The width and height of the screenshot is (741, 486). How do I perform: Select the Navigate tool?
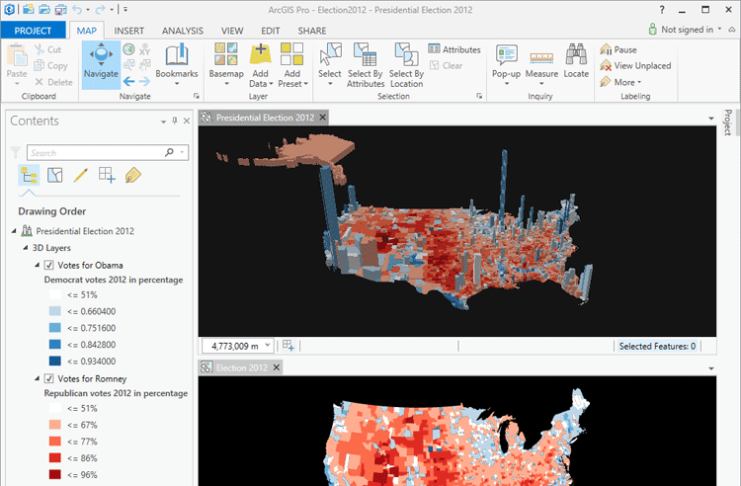[101, 65]
